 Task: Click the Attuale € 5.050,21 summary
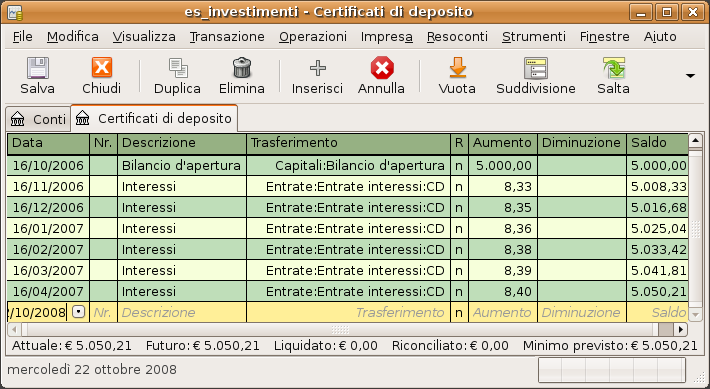[x=72, y=346]
